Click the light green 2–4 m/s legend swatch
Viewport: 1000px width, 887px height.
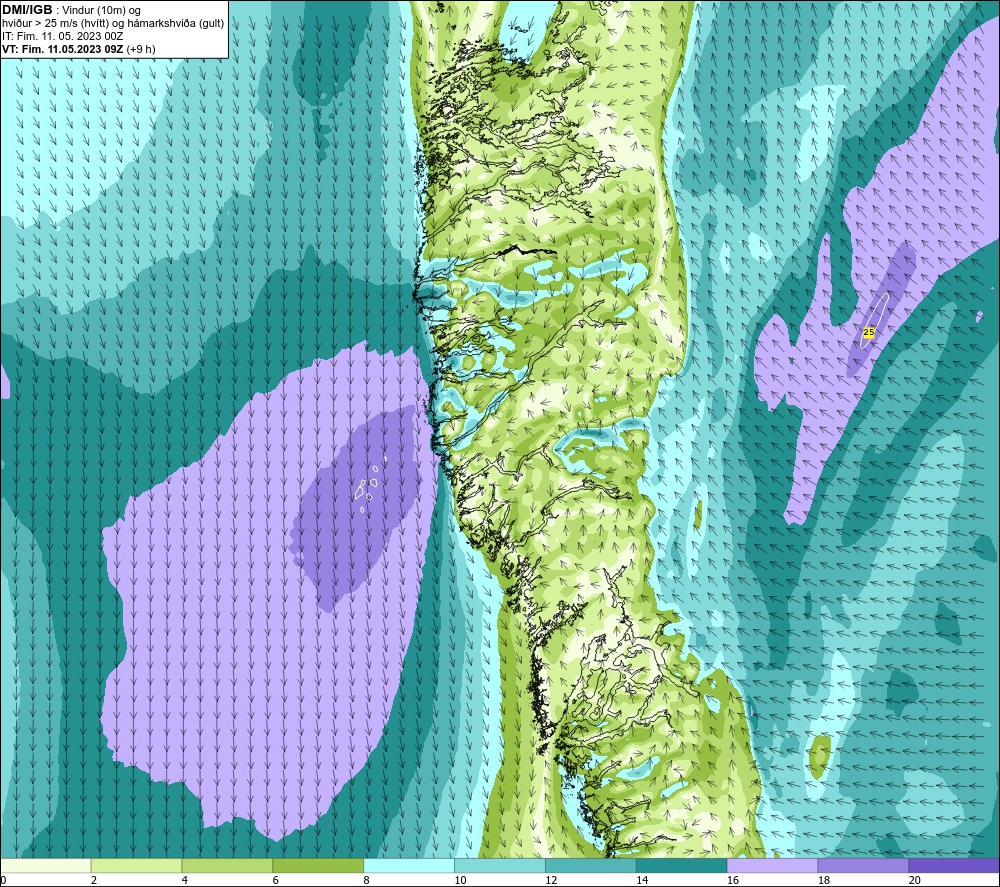(136, 865)
